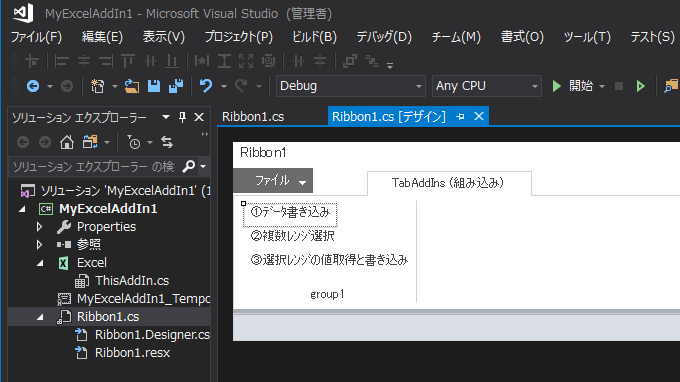The image size is (680, 382).
Task: Click the Align Lefts layout icon
Action: pos(61,62)
